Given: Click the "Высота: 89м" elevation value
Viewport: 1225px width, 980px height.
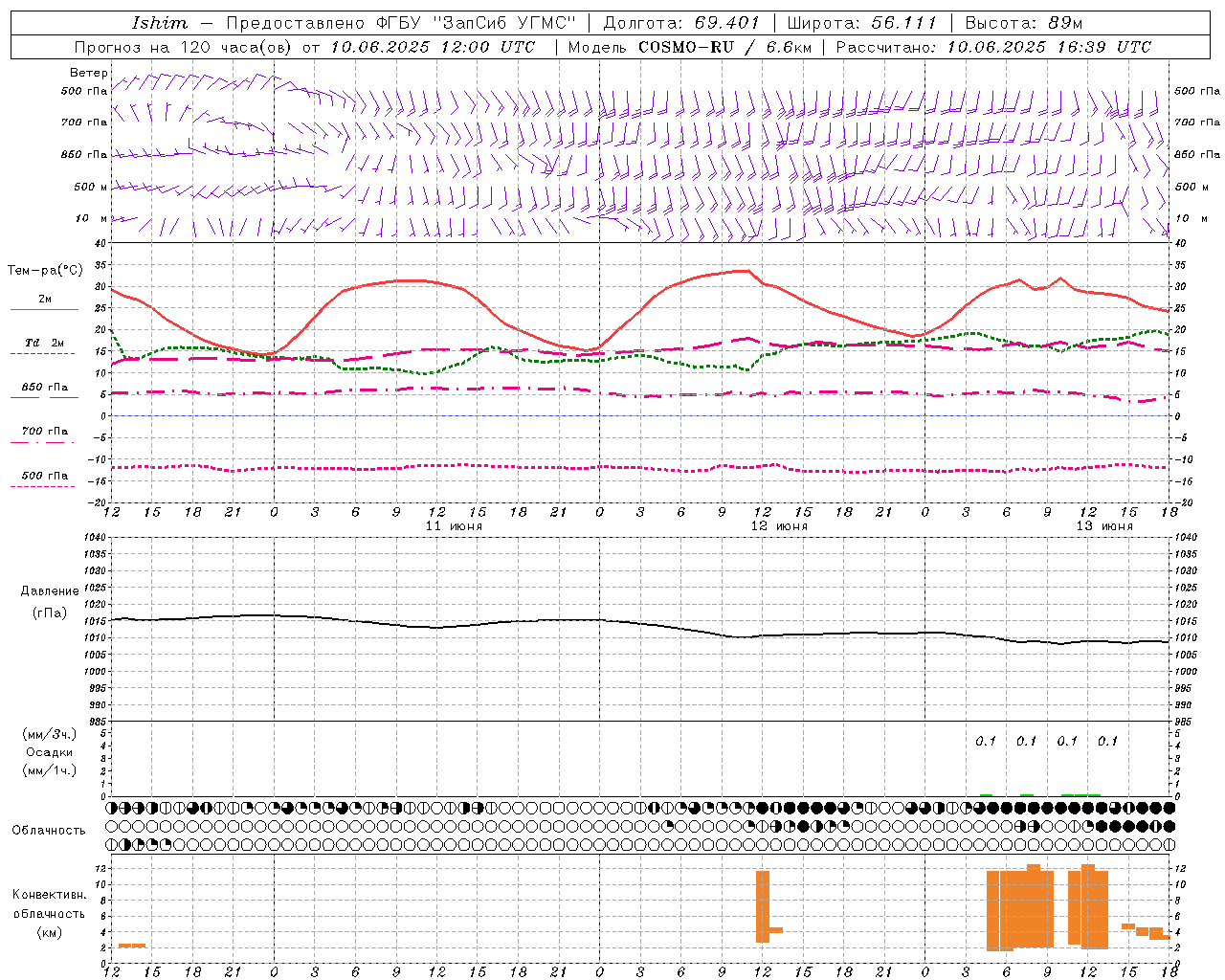Looking at the screenshot, I should [x=1024, y=23].
